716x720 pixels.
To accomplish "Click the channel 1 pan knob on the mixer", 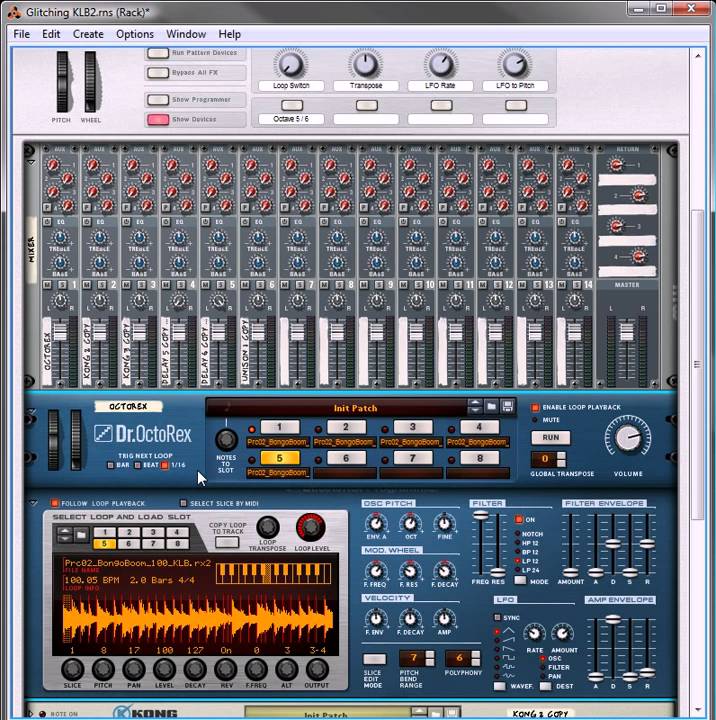I will pyautogui.click(x=60, y=301).
